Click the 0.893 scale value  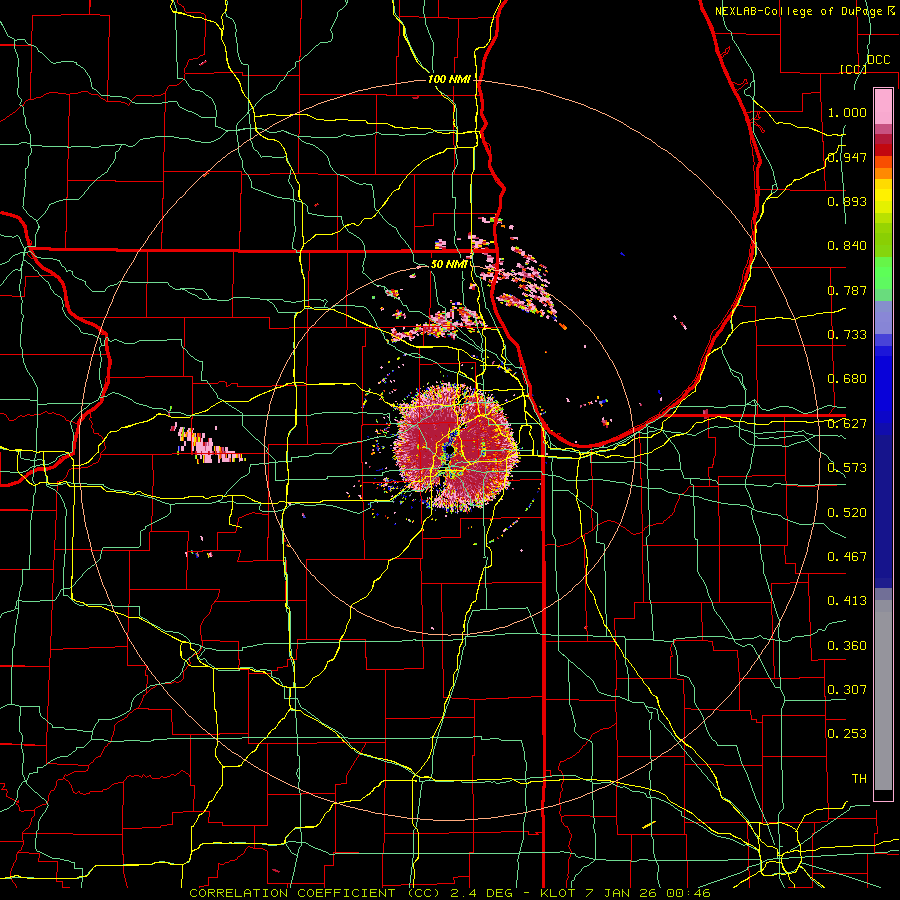847,201
